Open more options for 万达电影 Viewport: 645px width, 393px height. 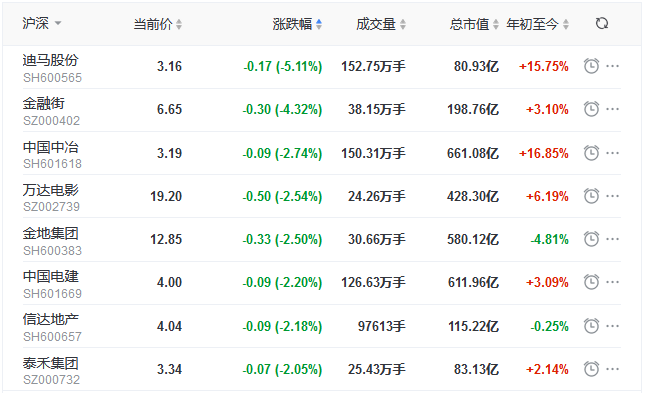click(x=613, y=196)
